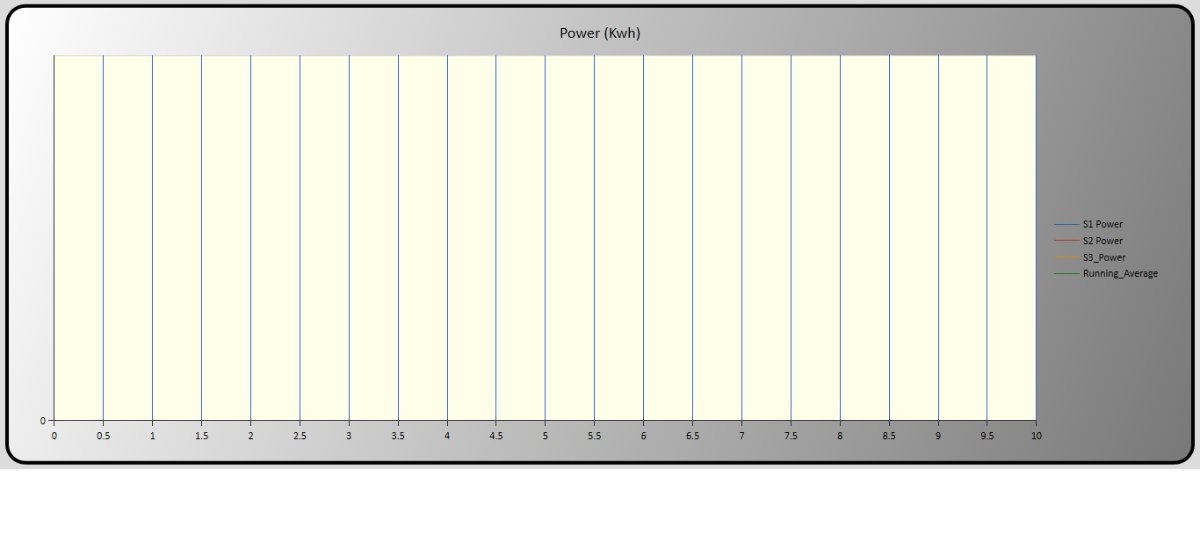
Task: Click the S1 Power legend entry
Action: pos(1103,224)
